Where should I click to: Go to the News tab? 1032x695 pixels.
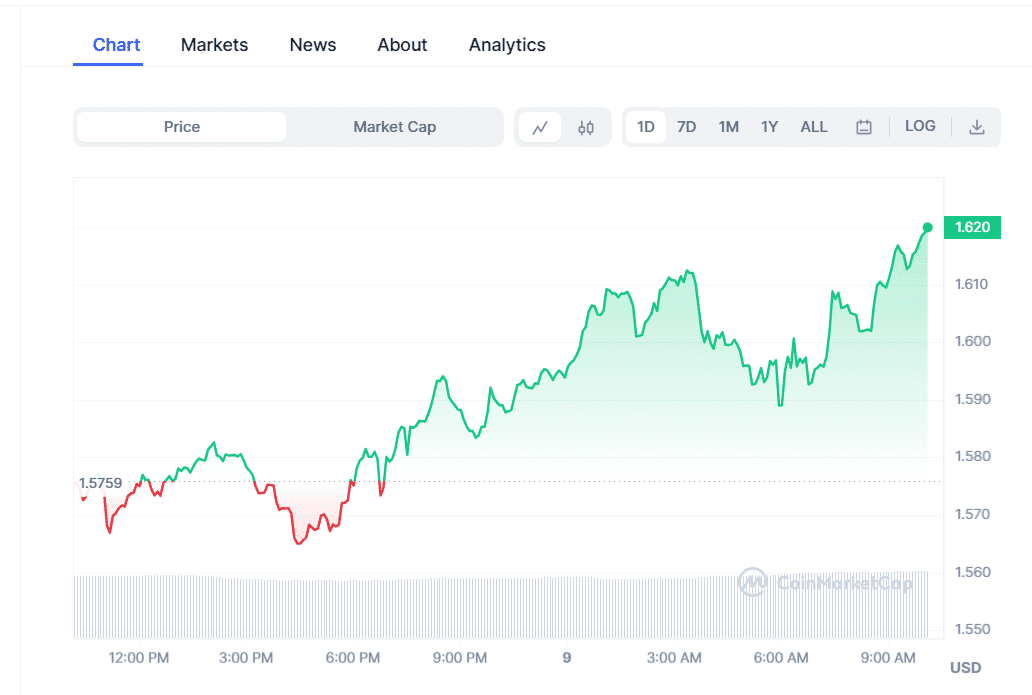[x=313, y=45]
